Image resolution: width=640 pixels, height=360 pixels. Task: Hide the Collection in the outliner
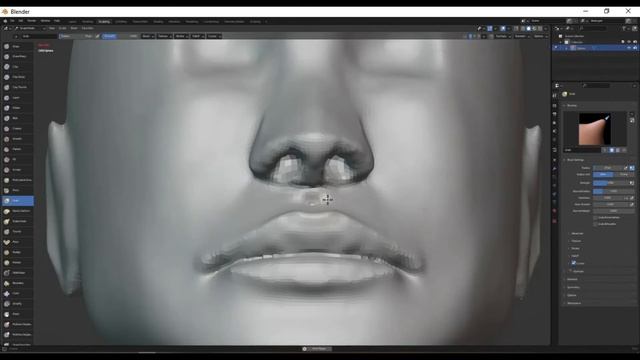[629, 42]
